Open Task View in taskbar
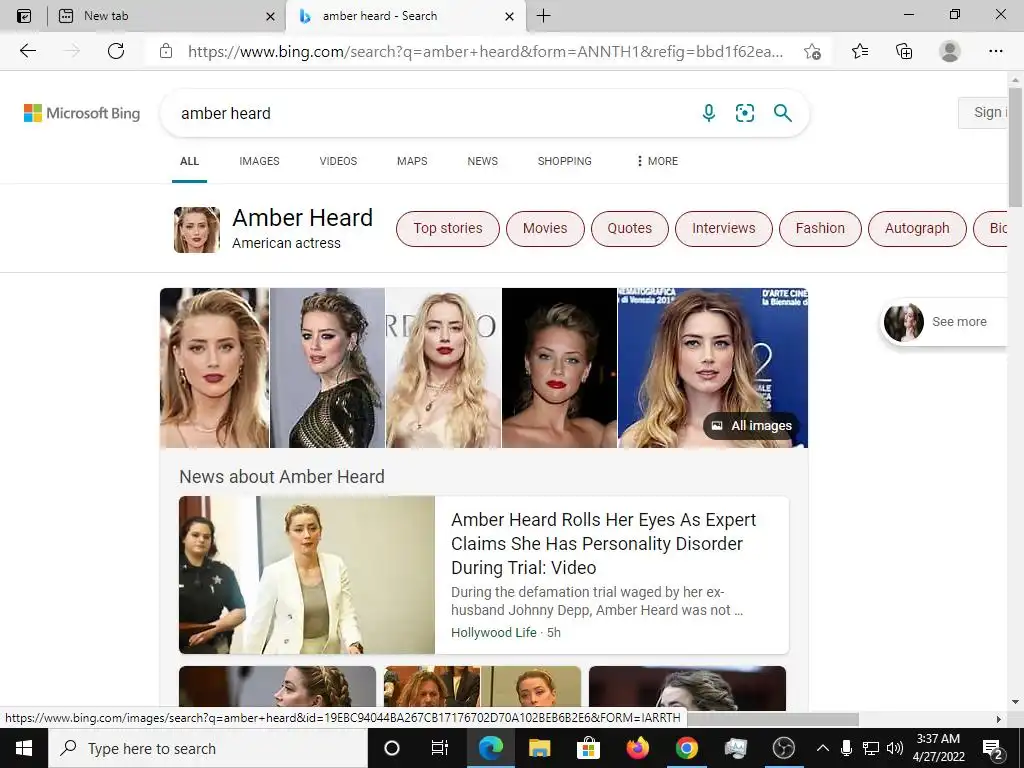The height and width of the screenshot is (768, 1024). click(440, 748)
